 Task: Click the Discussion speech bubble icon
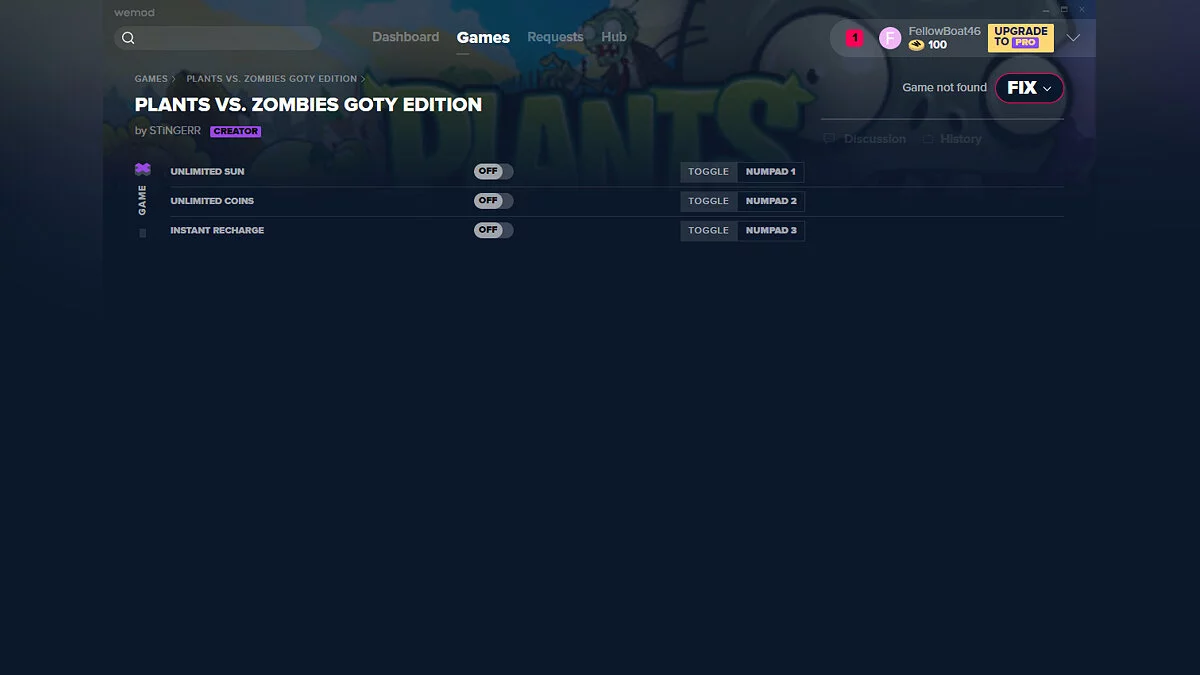tap(829, 139)
